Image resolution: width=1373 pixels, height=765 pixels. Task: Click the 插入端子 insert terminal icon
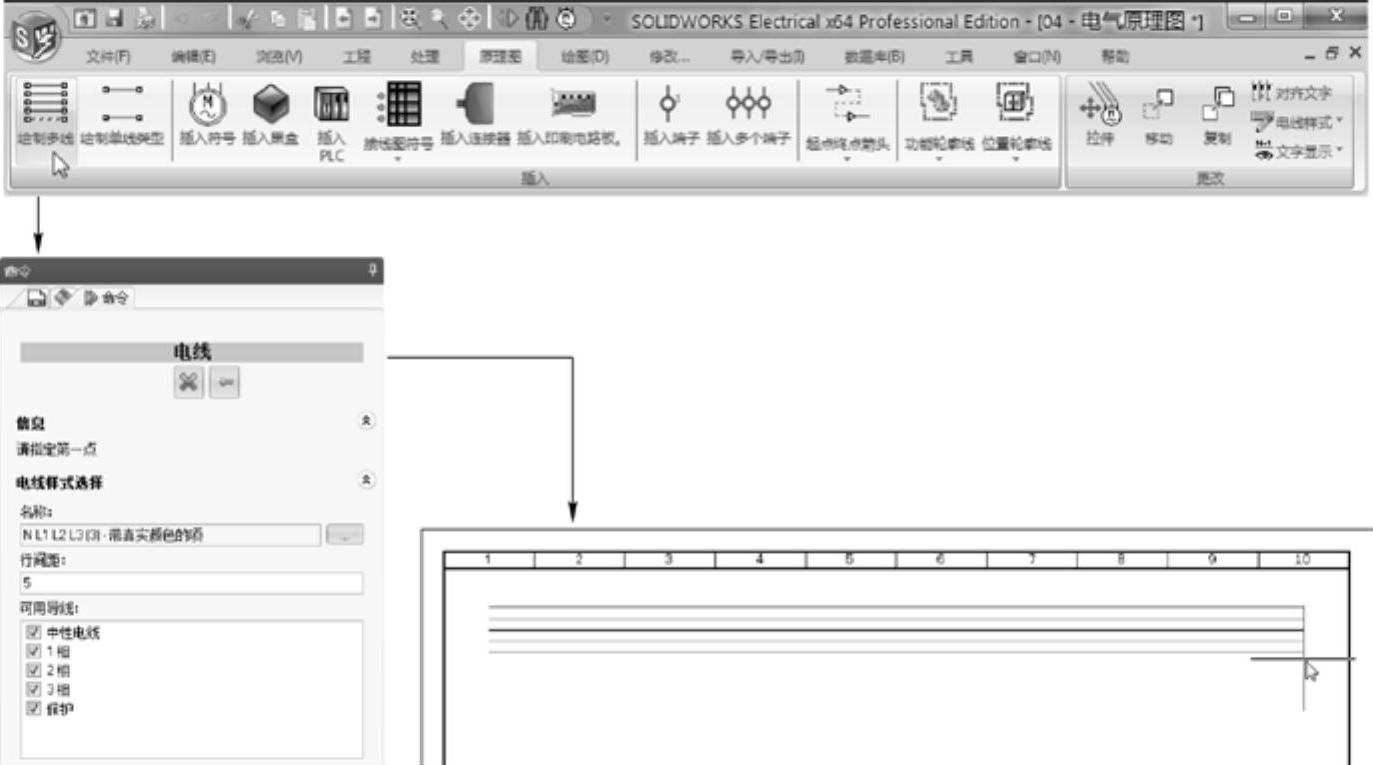tap(668, 103)
